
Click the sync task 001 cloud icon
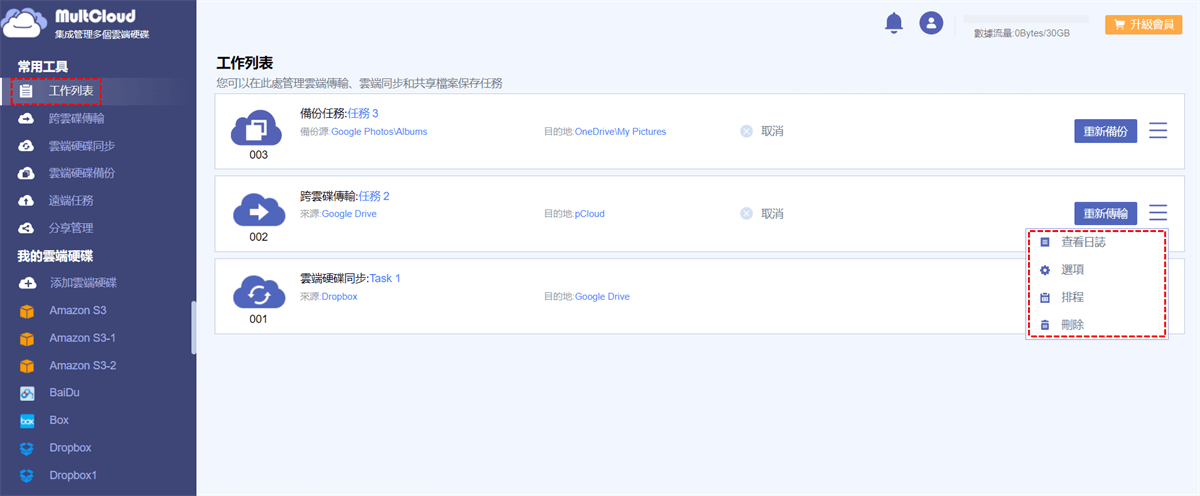tap(257, 294)
